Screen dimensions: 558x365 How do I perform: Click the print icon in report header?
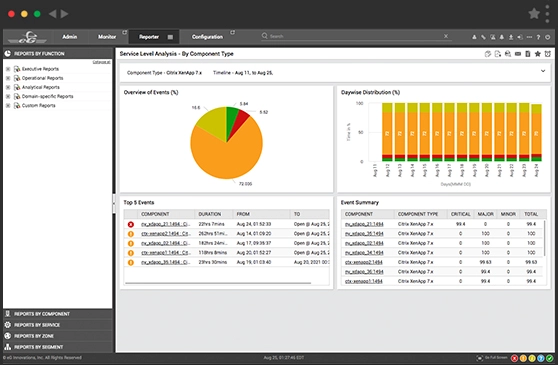pos(508,54)
